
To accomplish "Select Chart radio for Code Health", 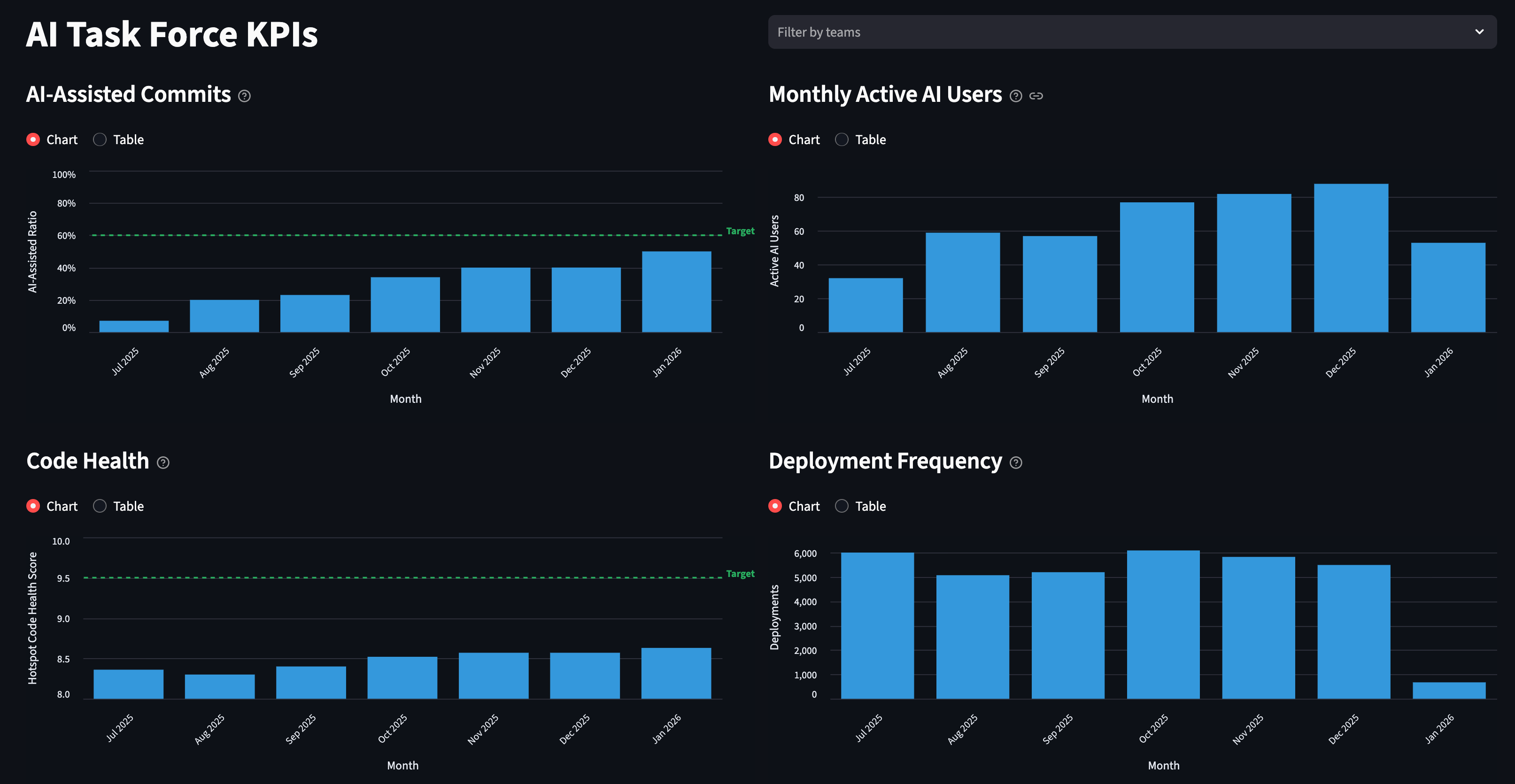I will click(x=33, y=506).
